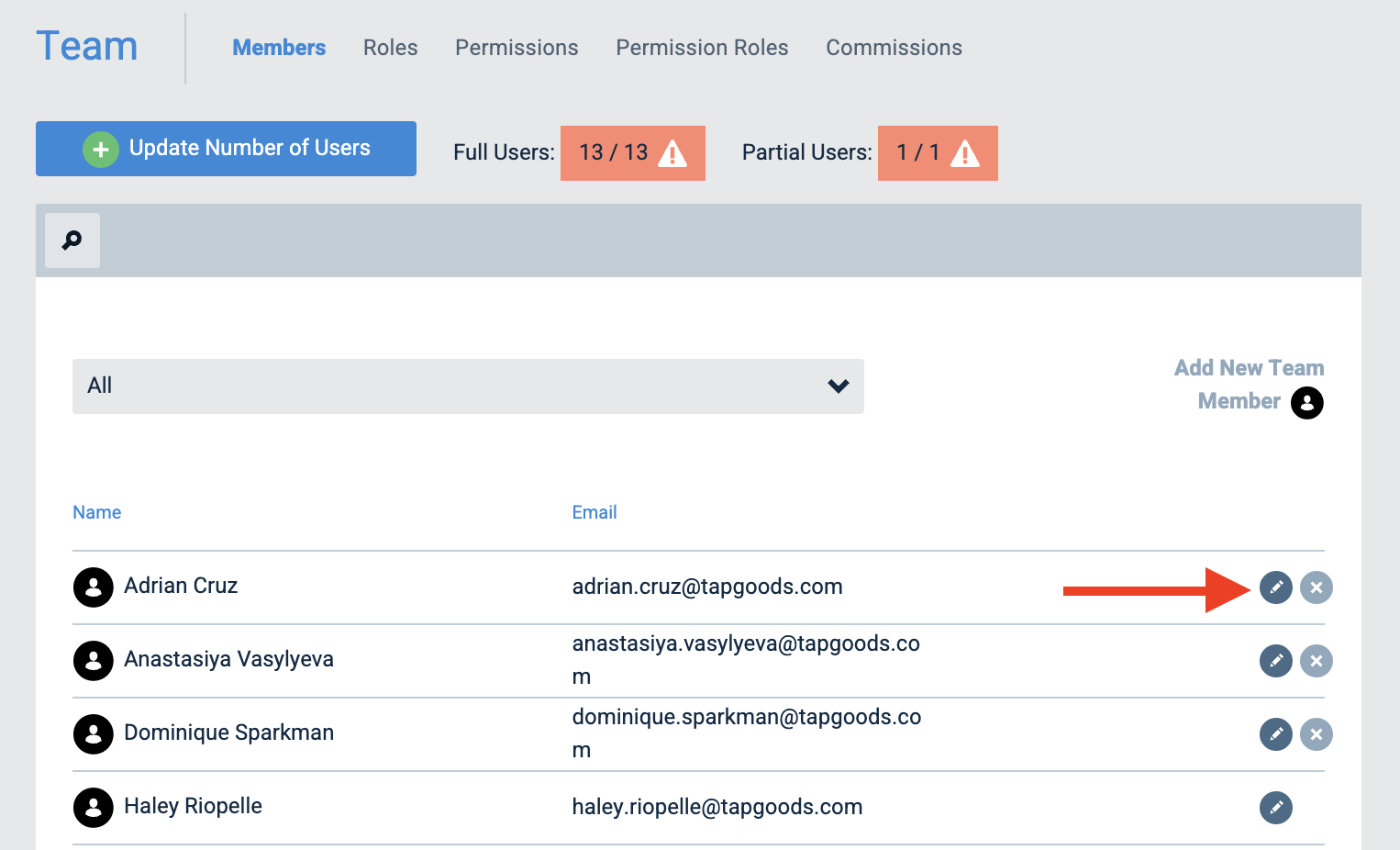Select the name Haley Riopelle
This screenshot has width=1400, height=850.
[193, 806]
